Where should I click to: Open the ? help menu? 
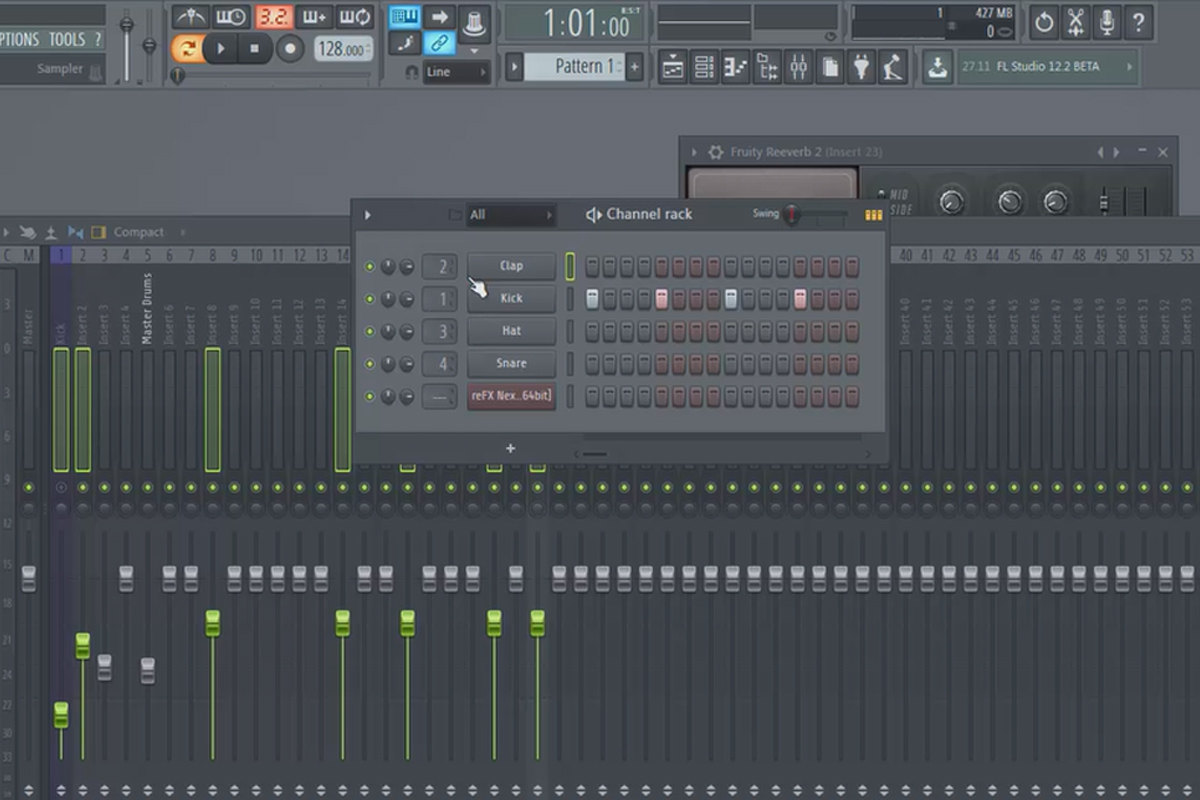coord(97,39)
